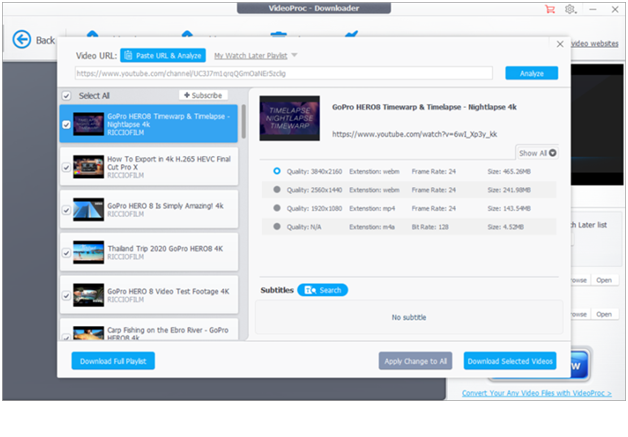Open My Watch Later Playlist link
Screen dimensions: 628x437
tap(251, 56)
